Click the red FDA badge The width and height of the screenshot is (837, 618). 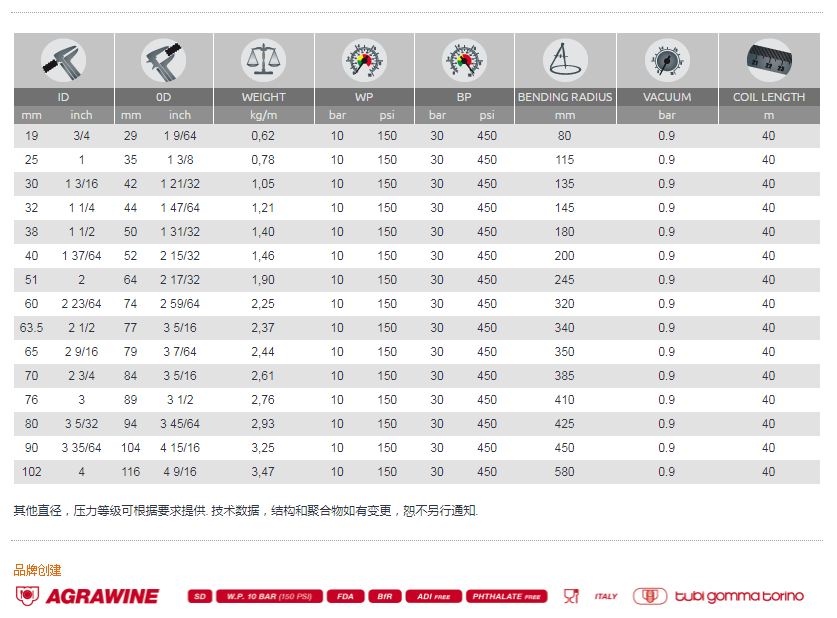tap(345, 596)
